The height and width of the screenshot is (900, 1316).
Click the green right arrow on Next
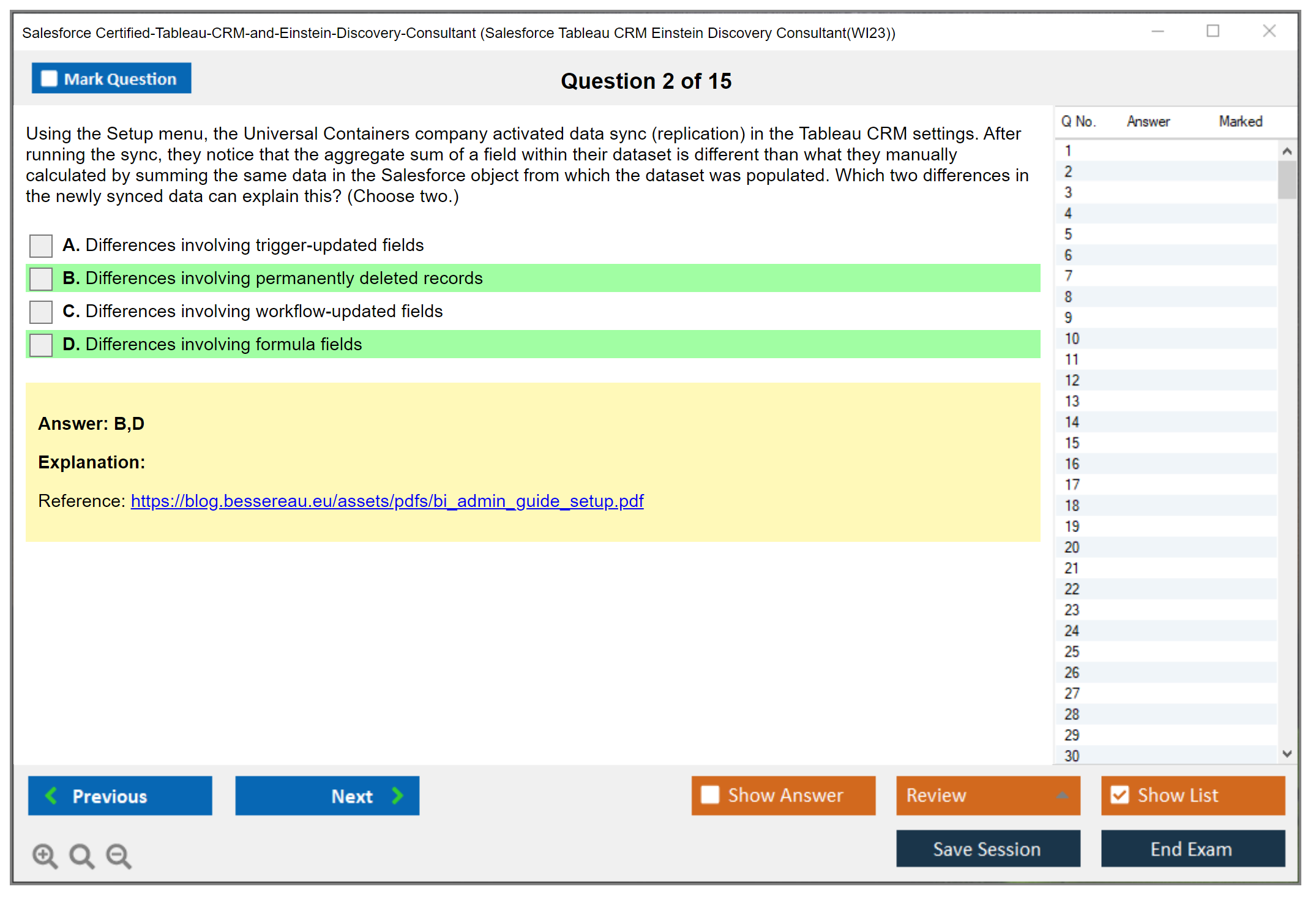397,796
